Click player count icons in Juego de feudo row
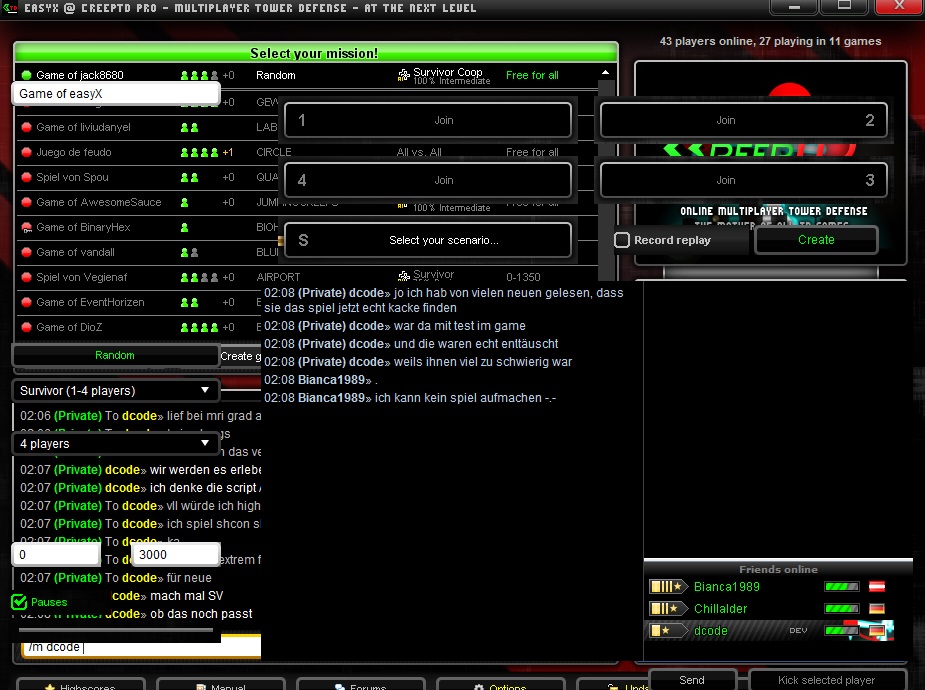This screenshot has width=925, height=690. pyautogui.click(x=199, y=152)
